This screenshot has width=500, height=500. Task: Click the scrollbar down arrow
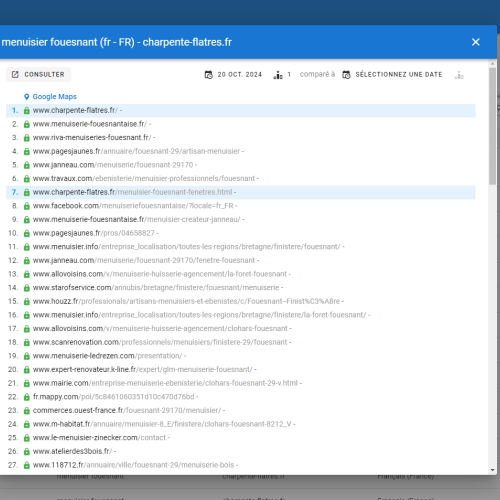click(x=492, y=470)
